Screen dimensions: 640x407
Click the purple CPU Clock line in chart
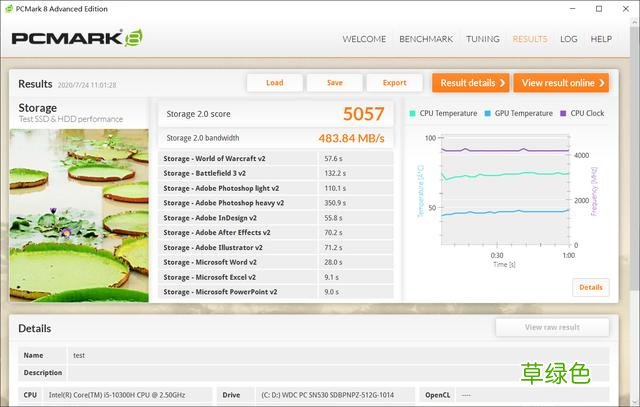pyautogui.click(x=505, y=150)
